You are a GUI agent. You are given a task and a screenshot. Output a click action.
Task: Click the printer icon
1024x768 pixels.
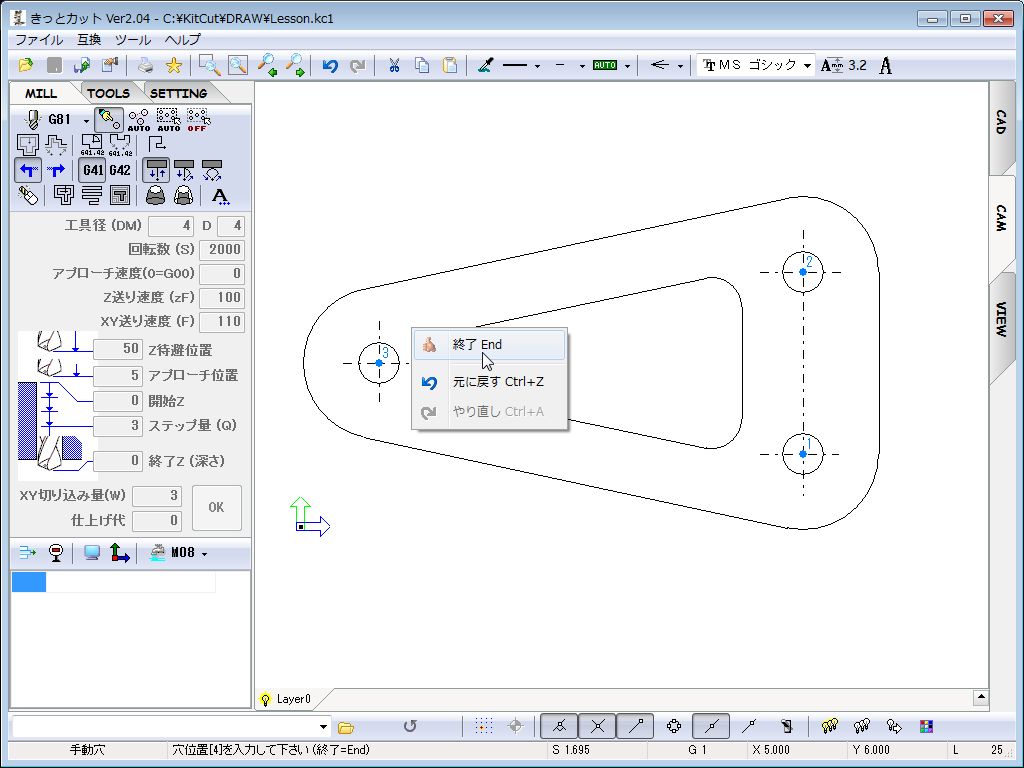tap(146, 65)
